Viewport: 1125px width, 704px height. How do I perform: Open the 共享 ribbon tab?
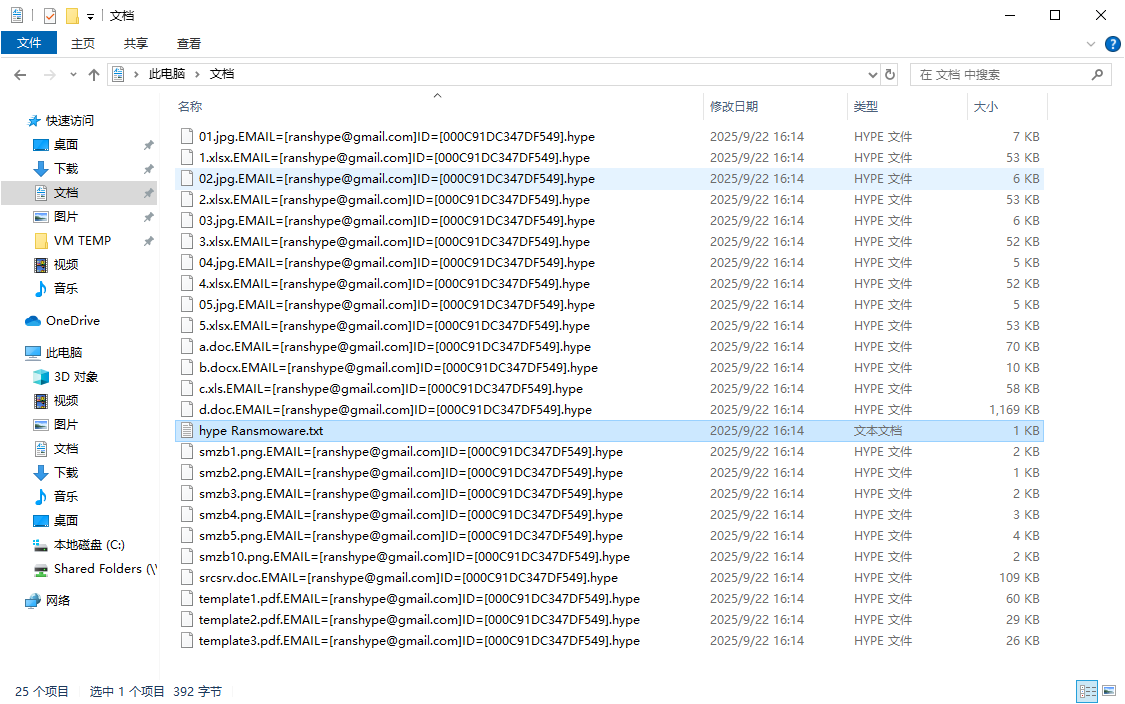pyautogui.click(x=136, y=43)
